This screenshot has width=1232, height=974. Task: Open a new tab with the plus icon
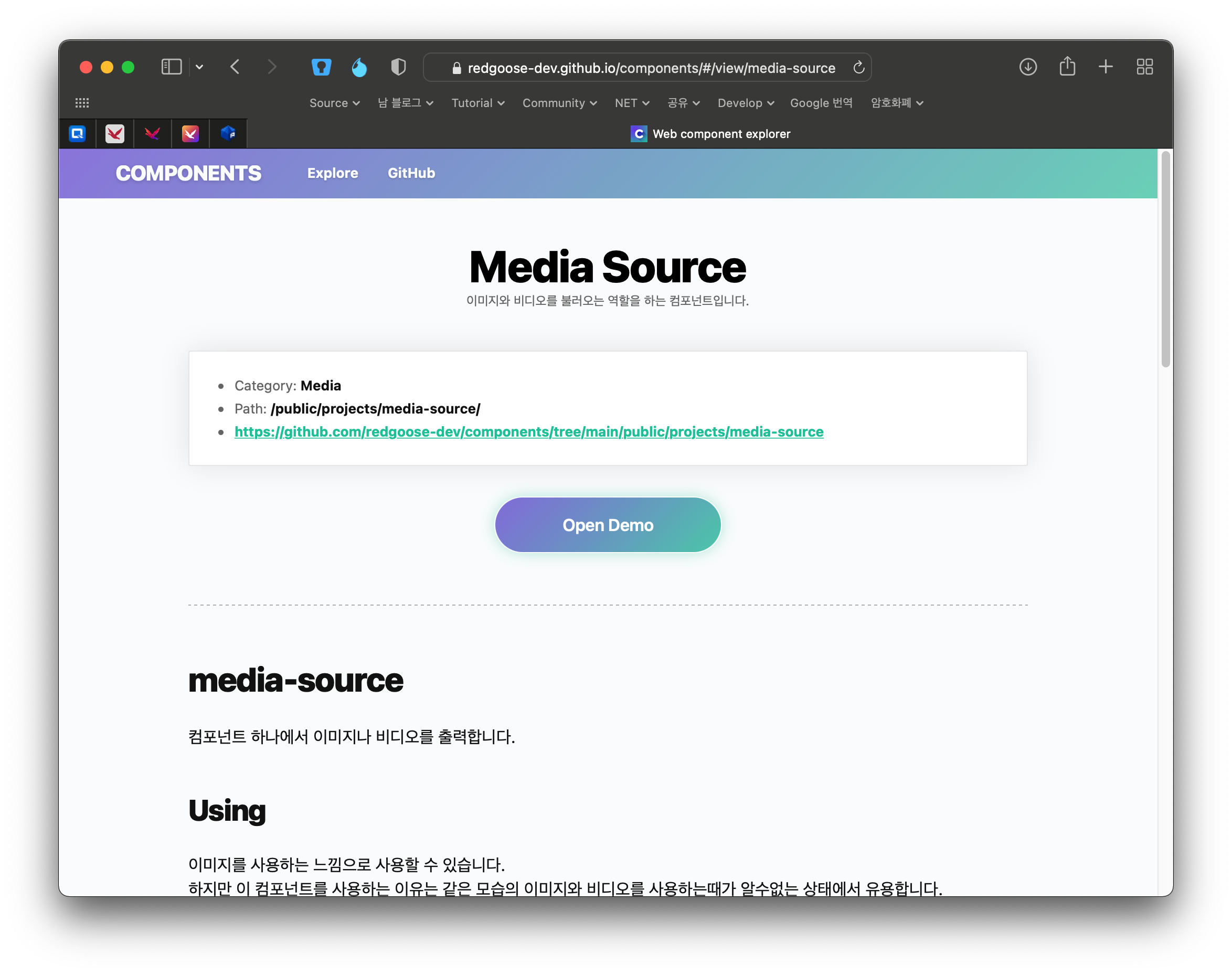(1106, 67)
